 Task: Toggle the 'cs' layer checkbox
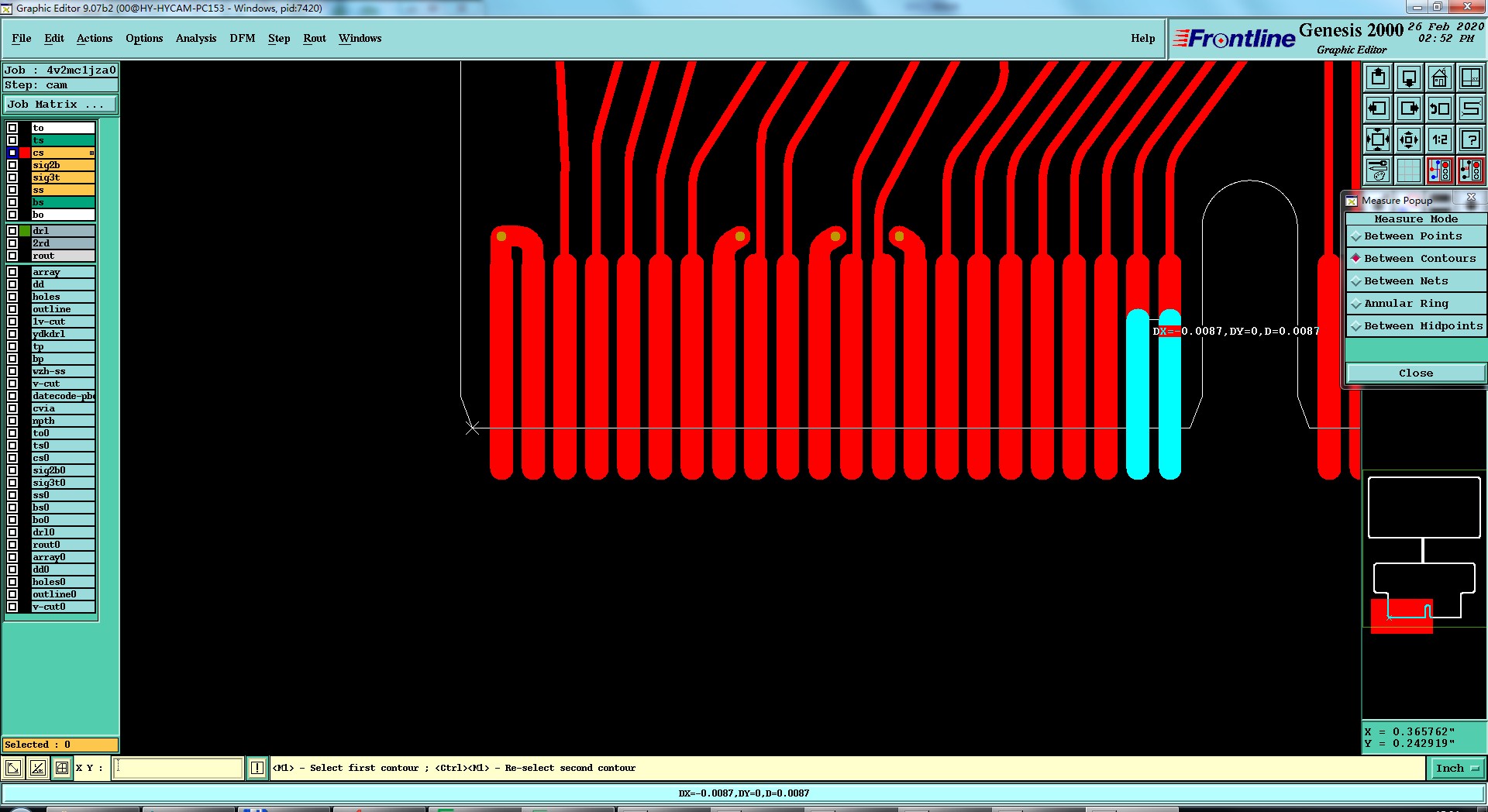[12, 153]
